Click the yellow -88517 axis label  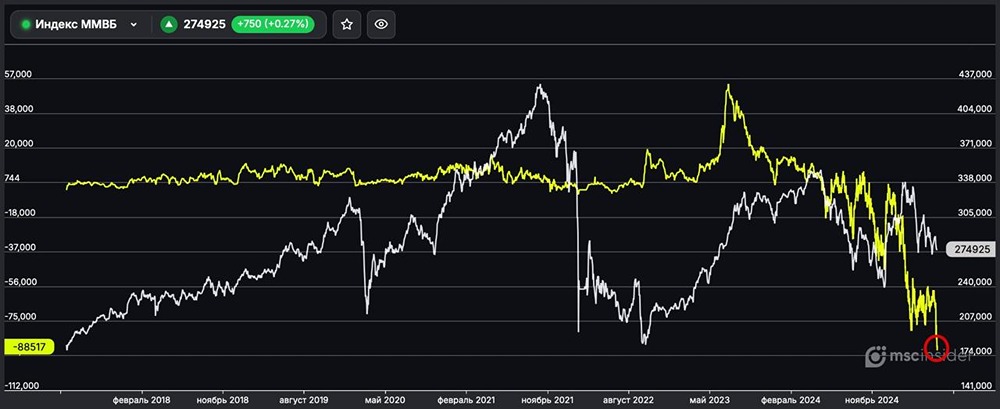click(27, 346)
